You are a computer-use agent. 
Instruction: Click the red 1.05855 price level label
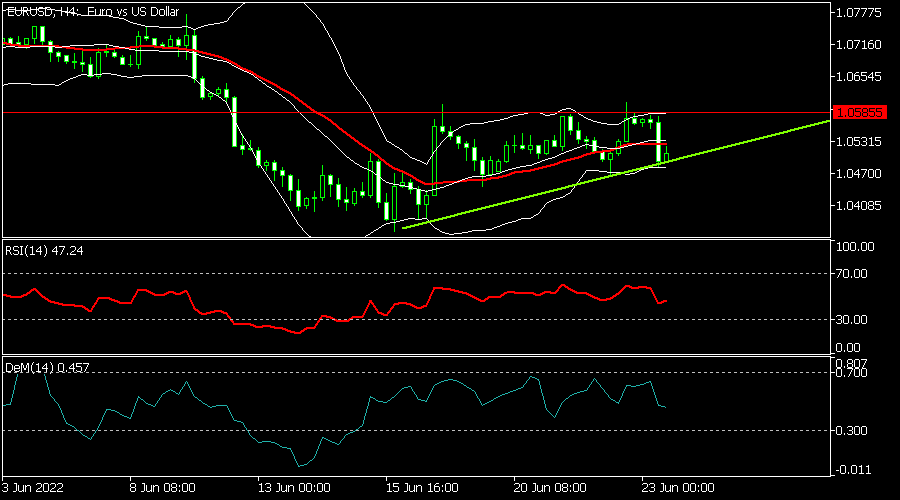(x=859, y=113)
